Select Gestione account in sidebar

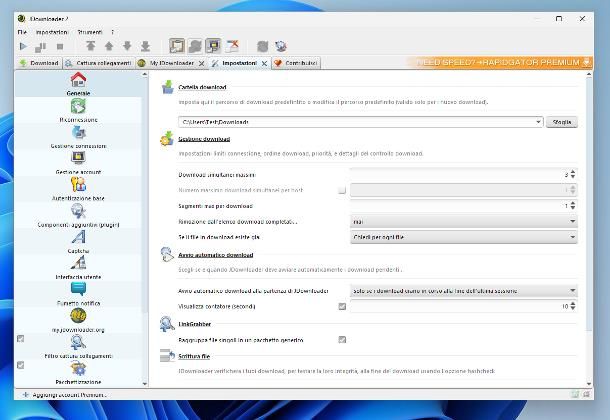pyautogui.click(x=77, y=162)
